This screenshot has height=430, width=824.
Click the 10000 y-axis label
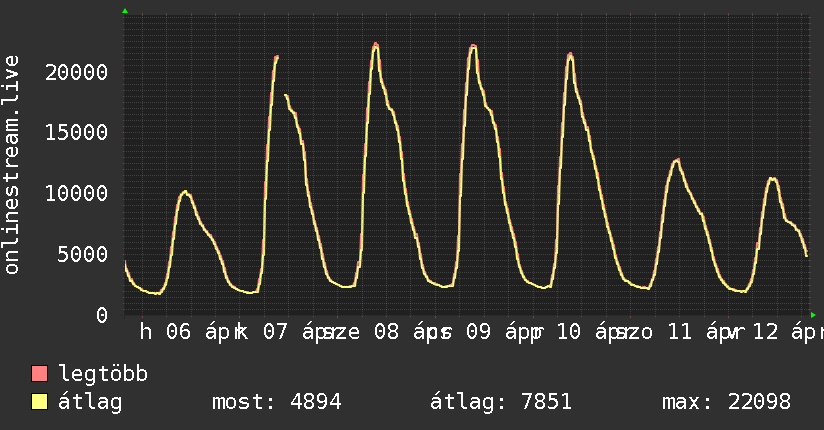76,193
